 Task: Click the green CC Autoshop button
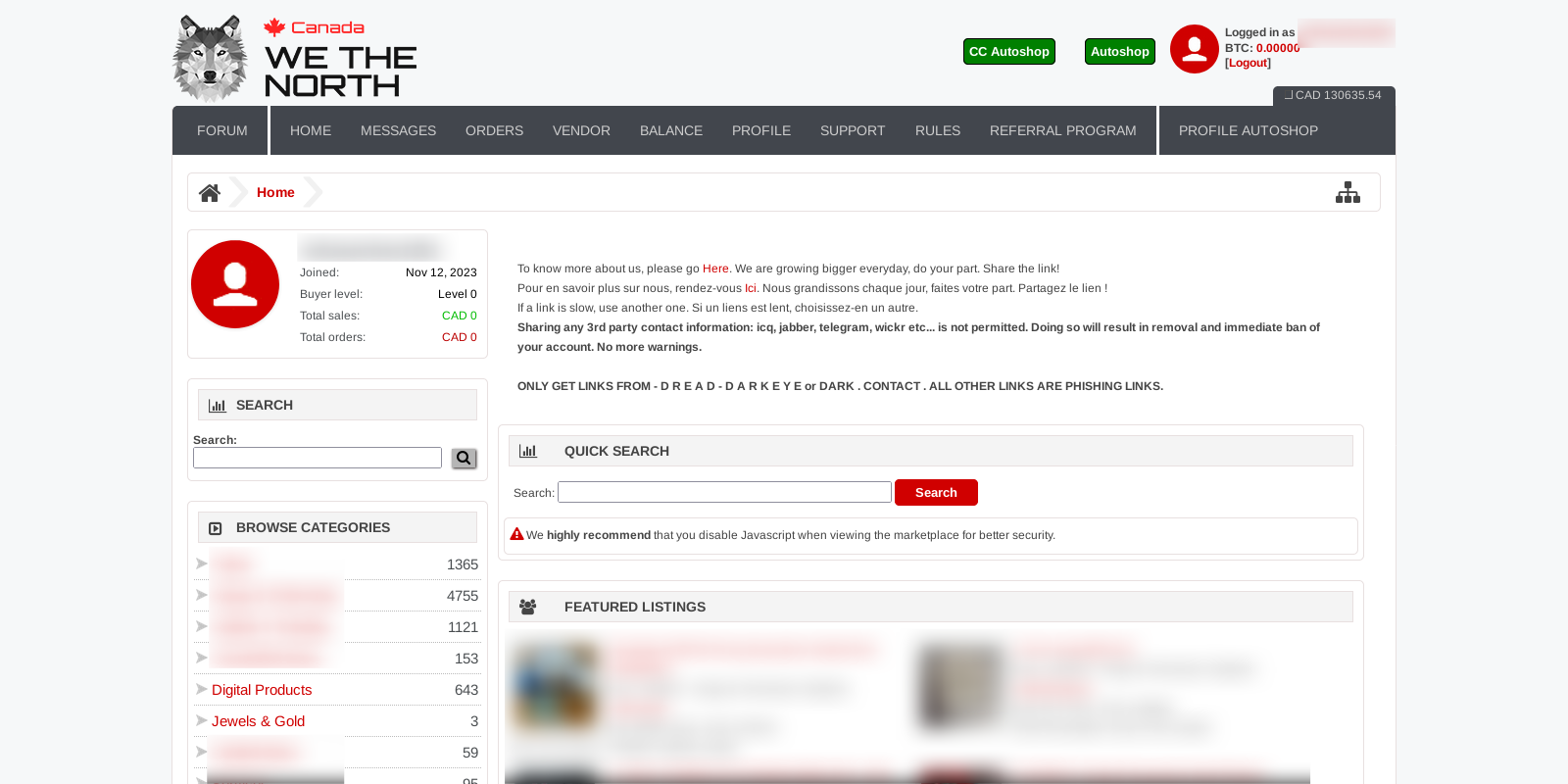click(x=1008, y=52)
